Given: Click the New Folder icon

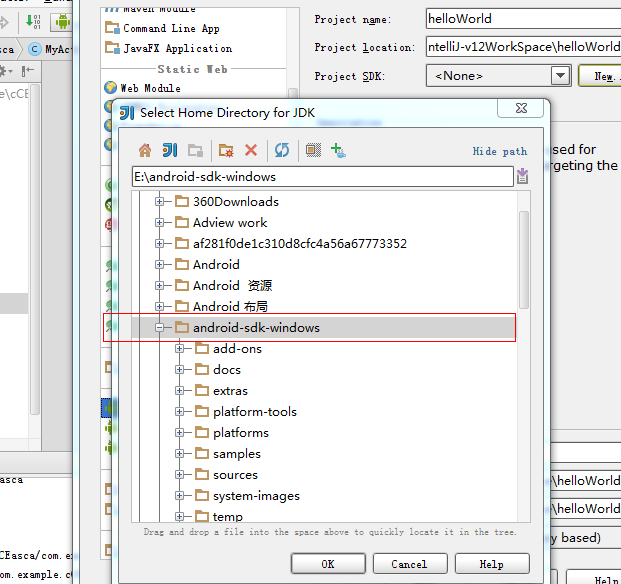Looking at the screenshot, I should (226, 150).
